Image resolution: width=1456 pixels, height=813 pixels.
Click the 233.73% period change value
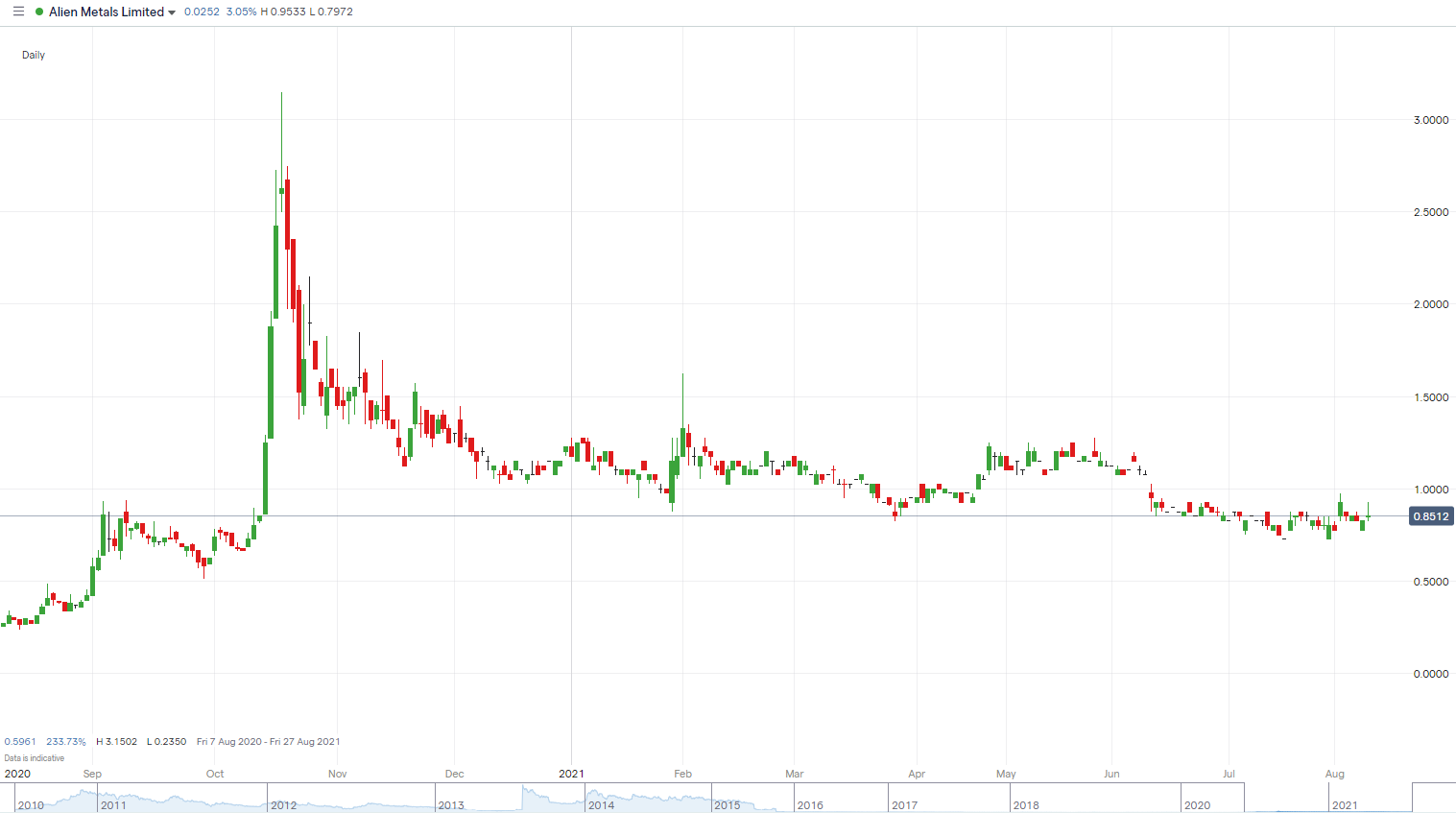pyautogui.click(x=66, y=741)
